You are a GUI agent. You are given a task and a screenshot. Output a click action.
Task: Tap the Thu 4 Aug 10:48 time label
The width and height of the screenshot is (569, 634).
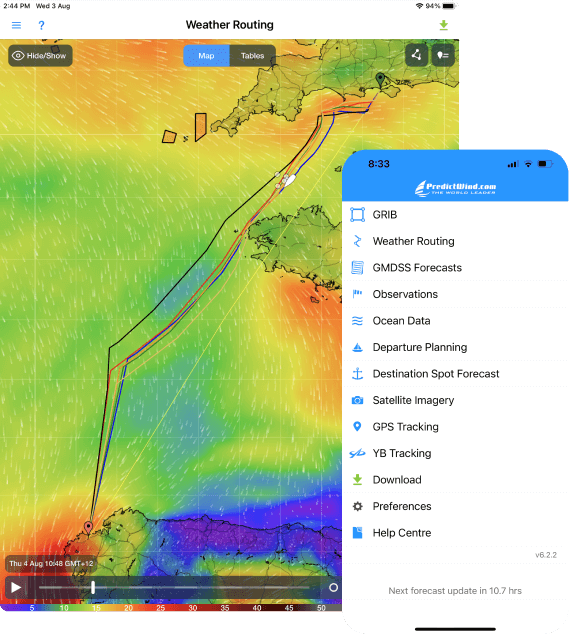(x=51, y=563)
